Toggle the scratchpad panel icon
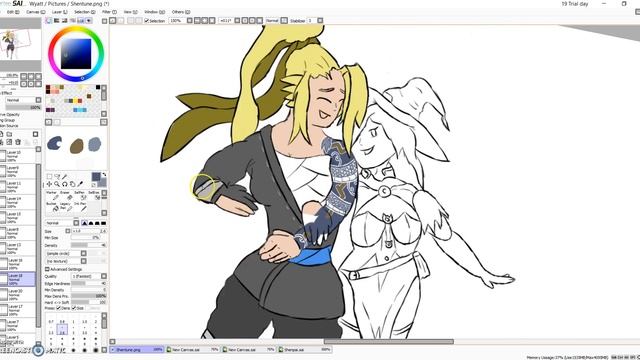640x360 pixels. pyautogui.click(x=89, y=20)
